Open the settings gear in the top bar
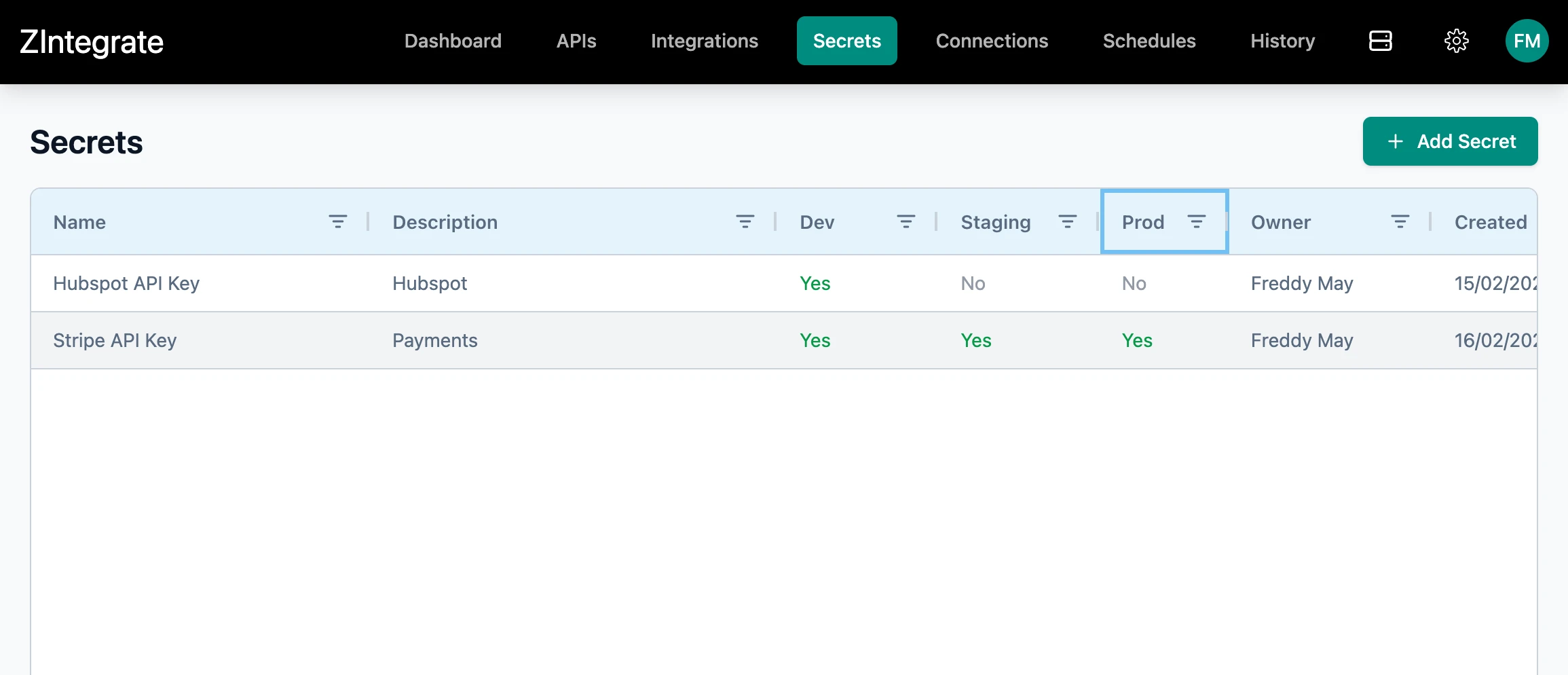1568x675 pixels. pos(1457,41)
